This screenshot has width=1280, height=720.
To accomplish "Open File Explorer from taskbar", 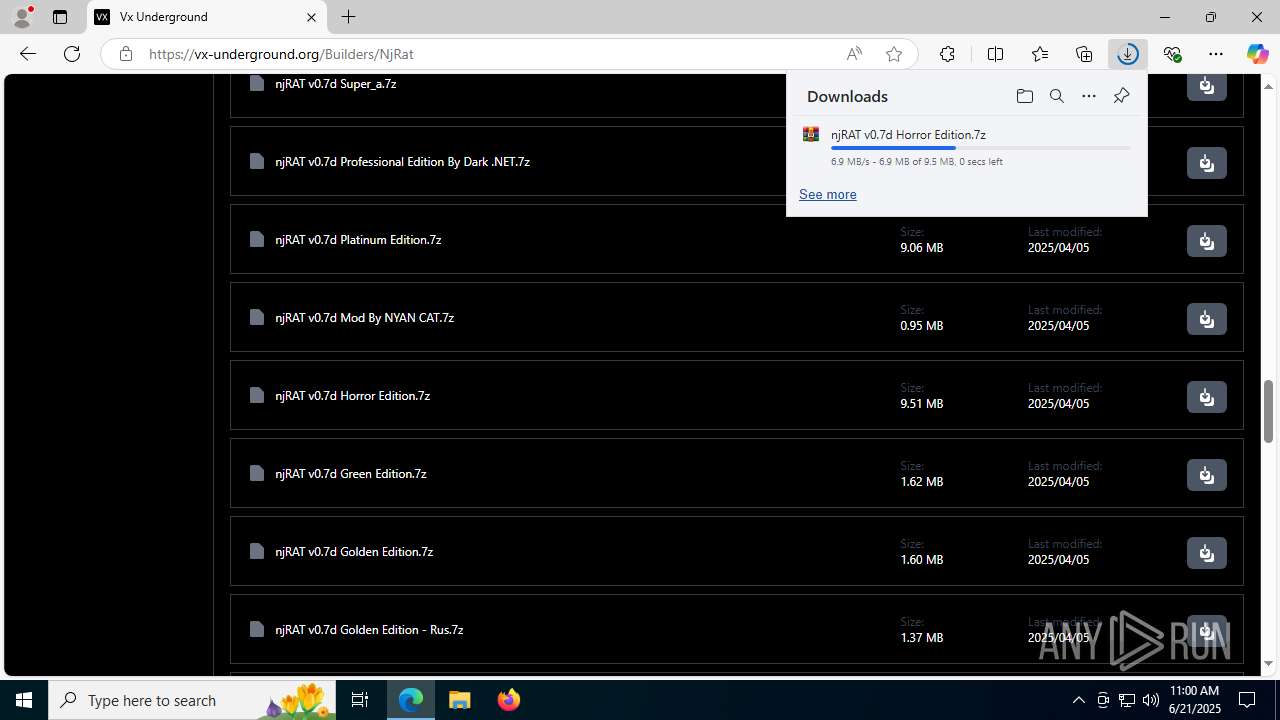I will (x=459, y=700).
